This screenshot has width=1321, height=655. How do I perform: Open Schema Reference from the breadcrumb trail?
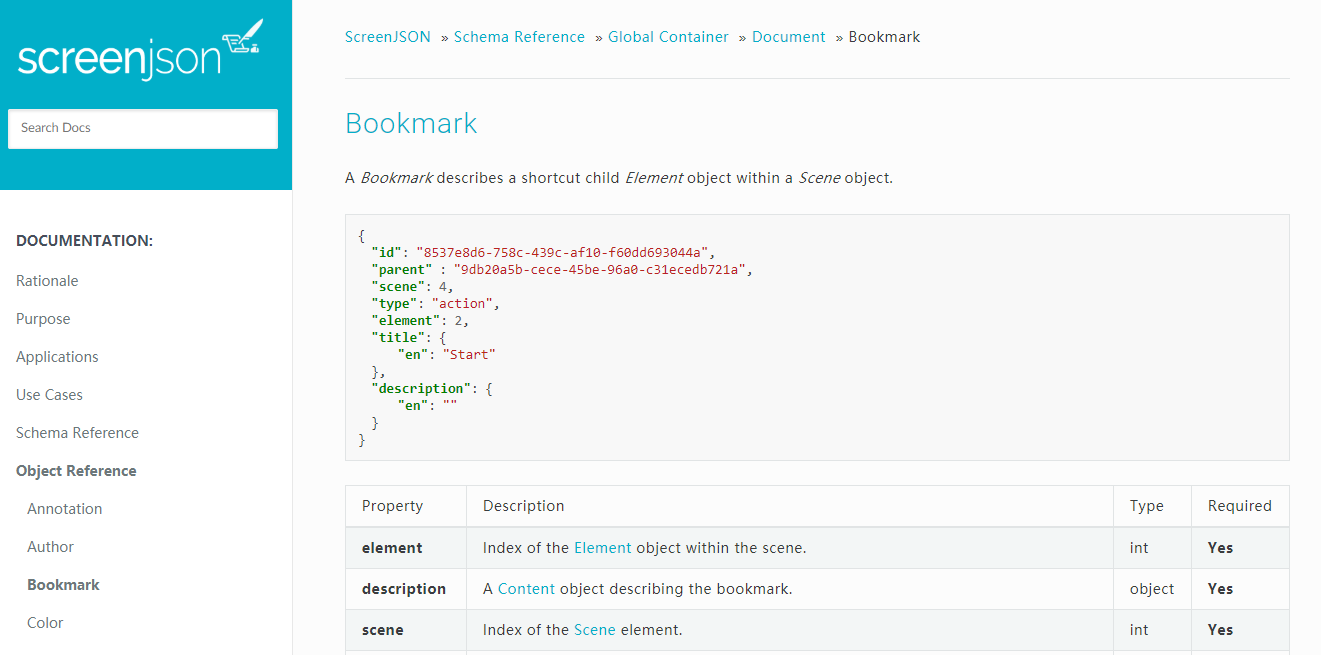pos(519,36)
